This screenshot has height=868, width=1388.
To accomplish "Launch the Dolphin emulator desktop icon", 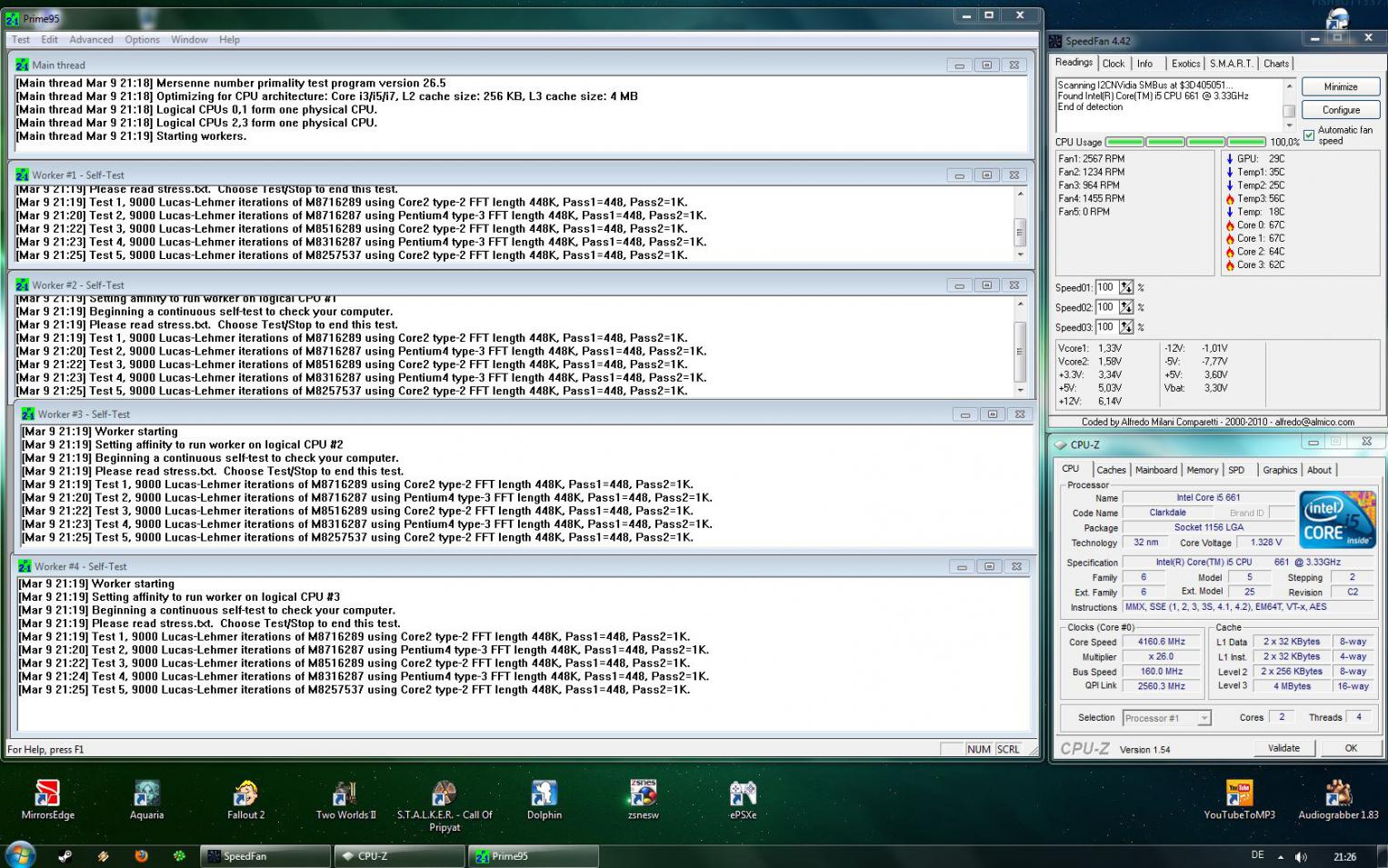I will (544, 800).
